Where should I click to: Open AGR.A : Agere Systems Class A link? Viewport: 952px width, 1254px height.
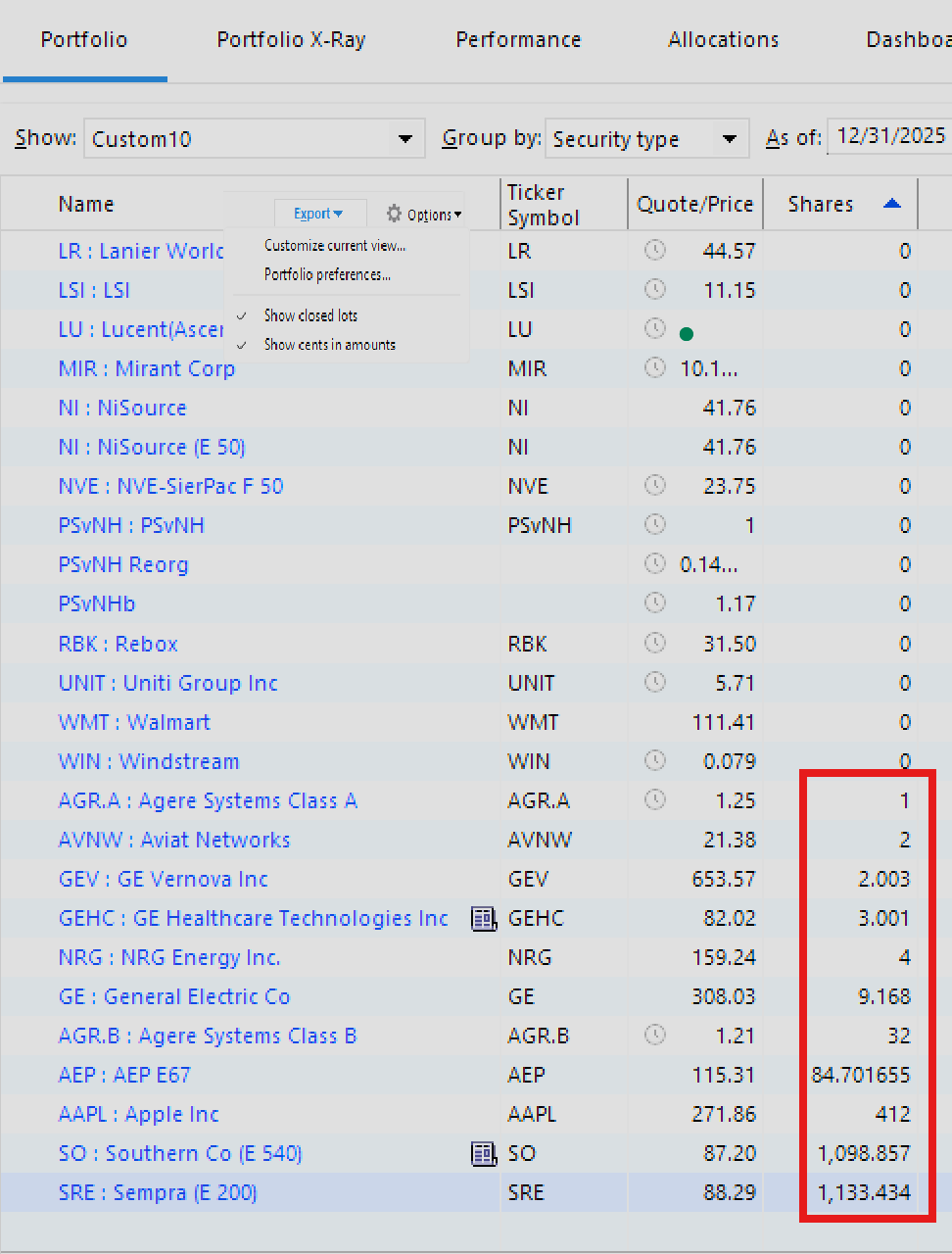[x=208, y=800]
